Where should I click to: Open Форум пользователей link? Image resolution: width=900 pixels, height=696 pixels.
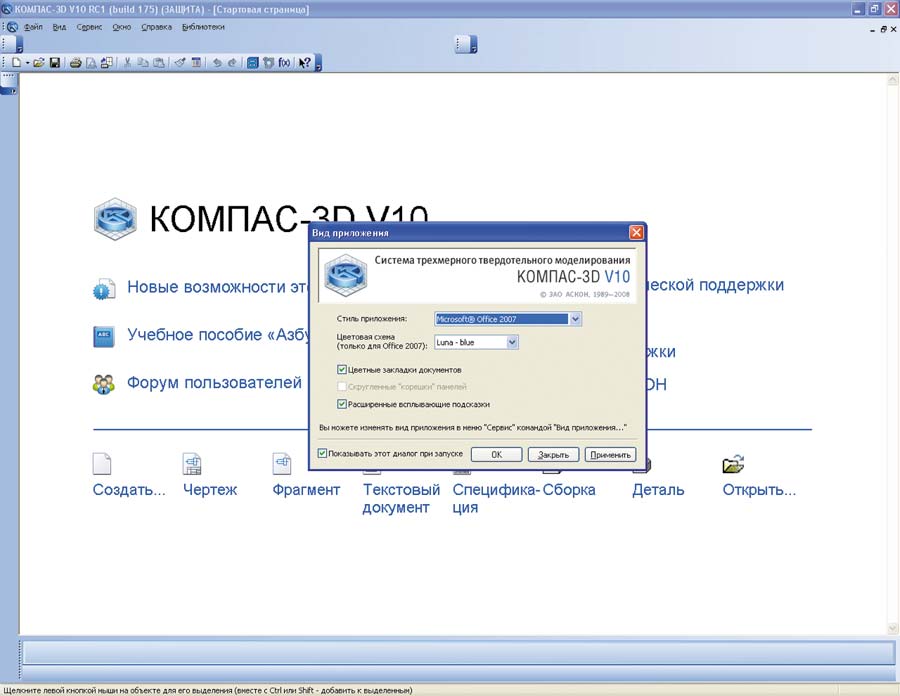(214, 383)
